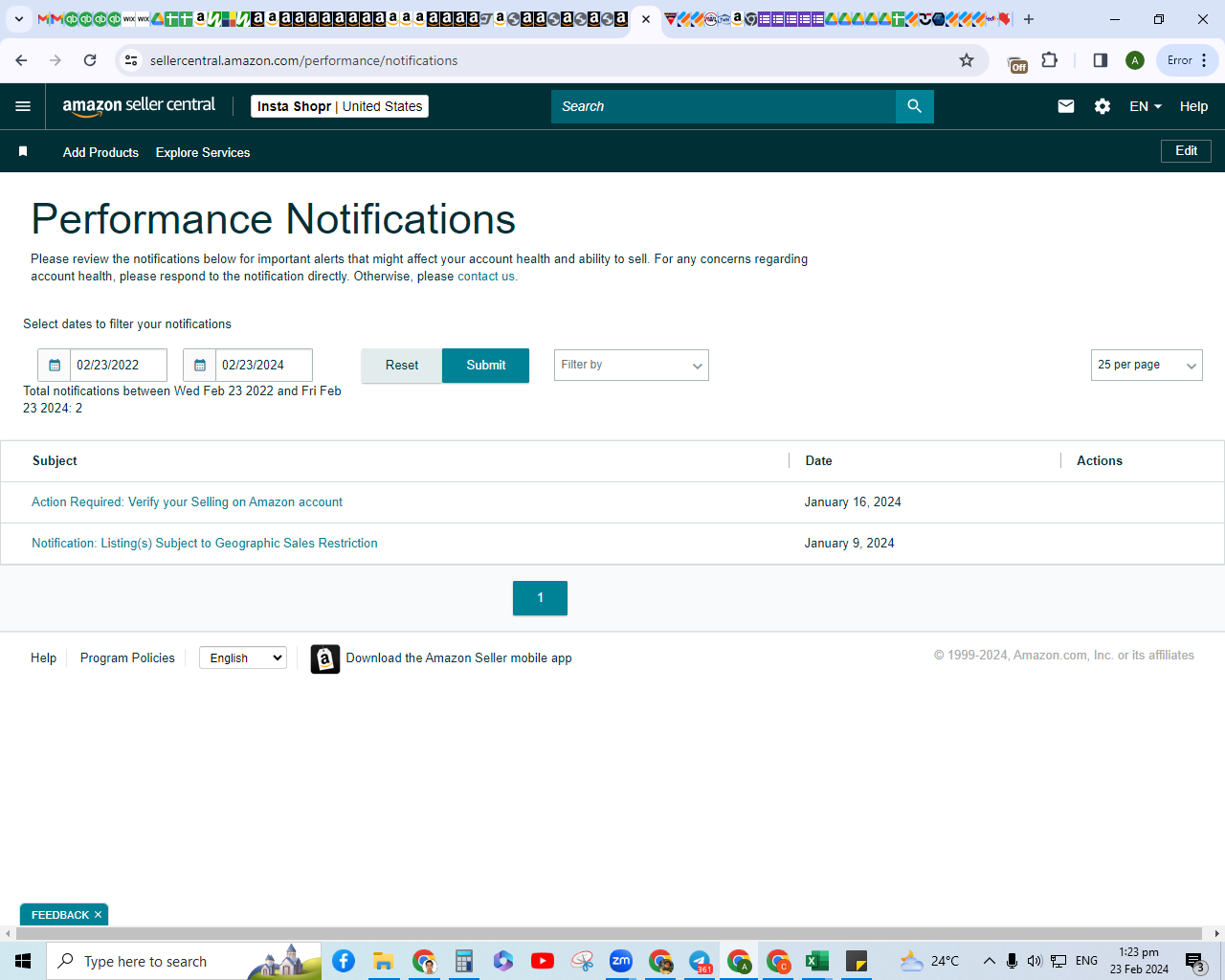The image size is (1225, 980).
Task: Bookmark this page with the star icon
Action: (x=967, y=60)
